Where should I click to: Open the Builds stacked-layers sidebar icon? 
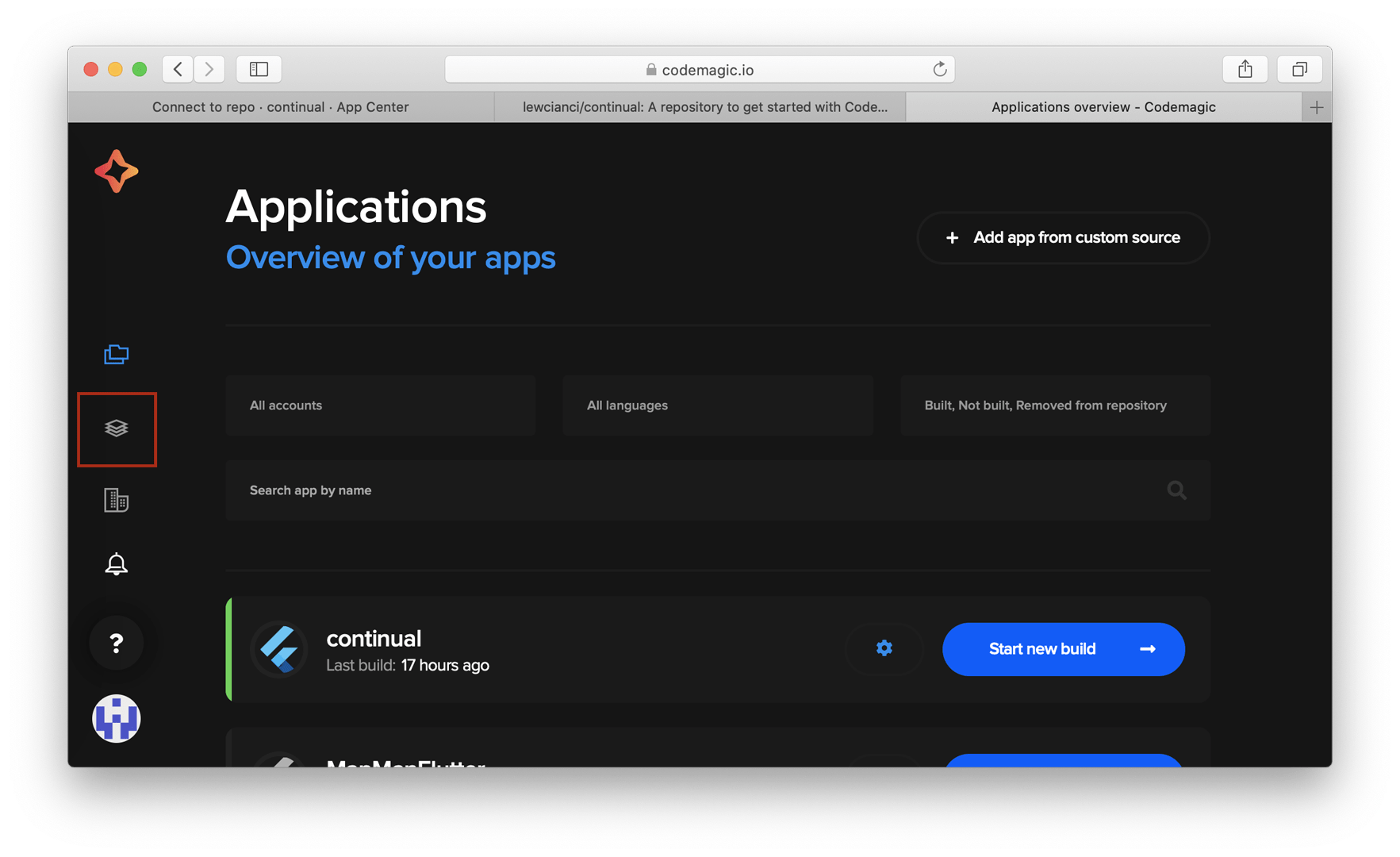click(x=117, y=428)
